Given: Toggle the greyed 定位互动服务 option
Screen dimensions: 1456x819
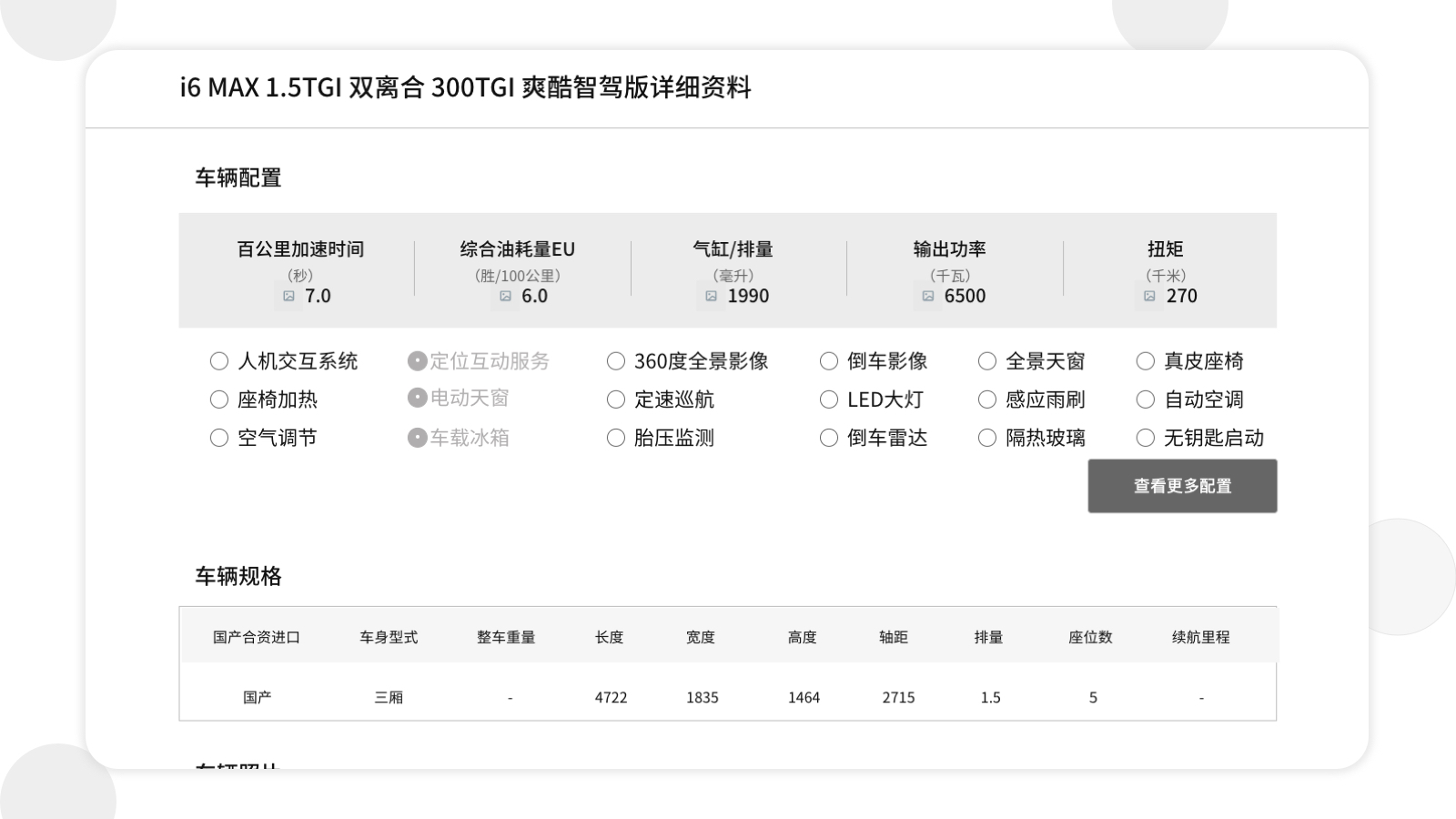Looking at the screenshot, I should (x=418, y=361).
